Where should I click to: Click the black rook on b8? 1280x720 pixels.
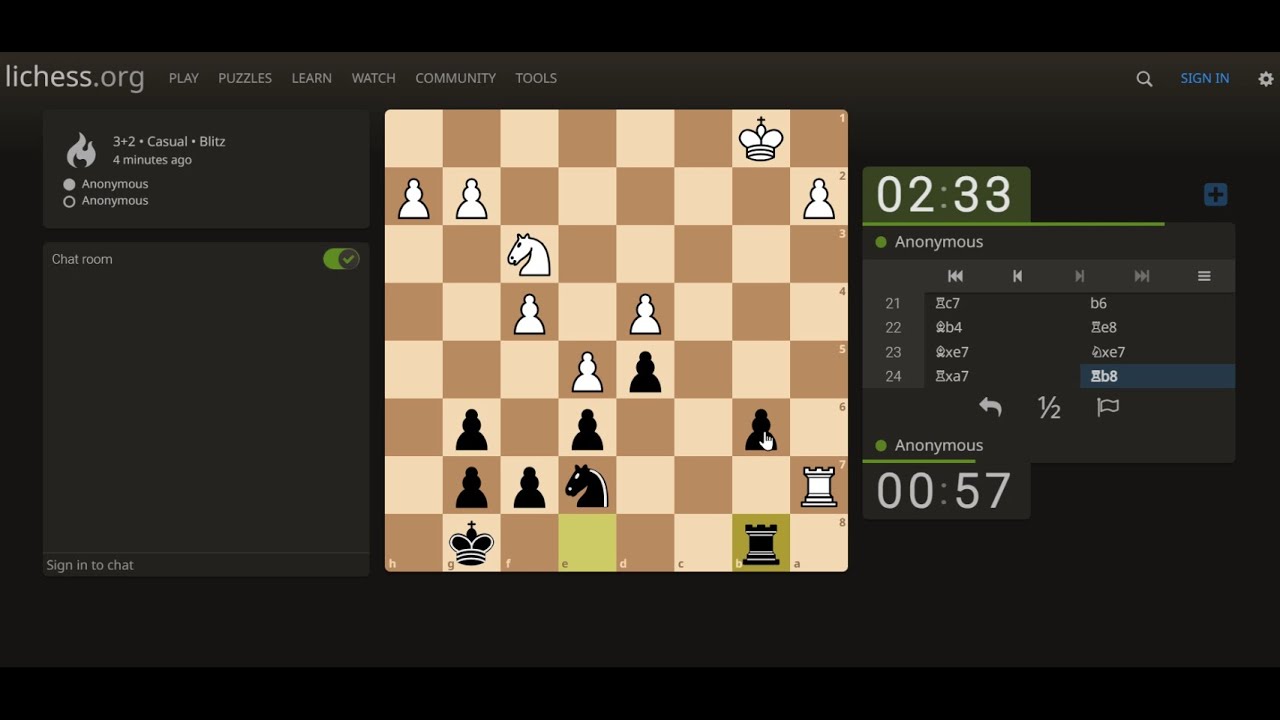point(761,544)
